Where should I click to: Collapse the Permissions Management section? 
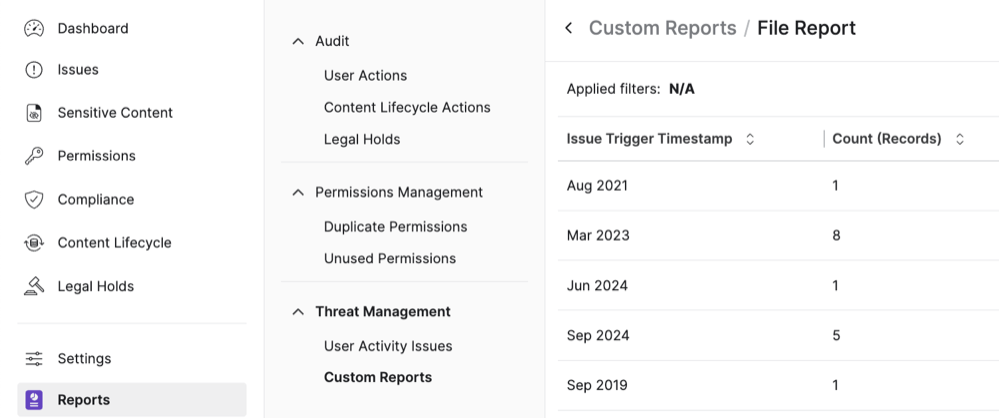coord(298,192)
